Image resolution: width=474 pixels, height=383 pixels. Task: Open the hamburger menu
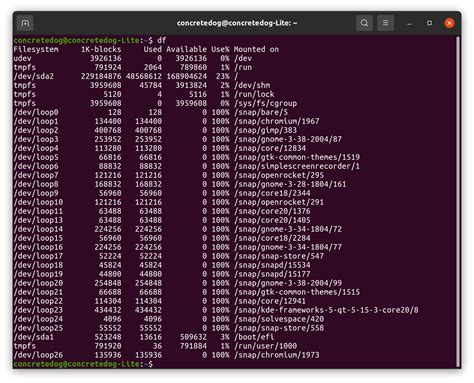tap(385, 23)
